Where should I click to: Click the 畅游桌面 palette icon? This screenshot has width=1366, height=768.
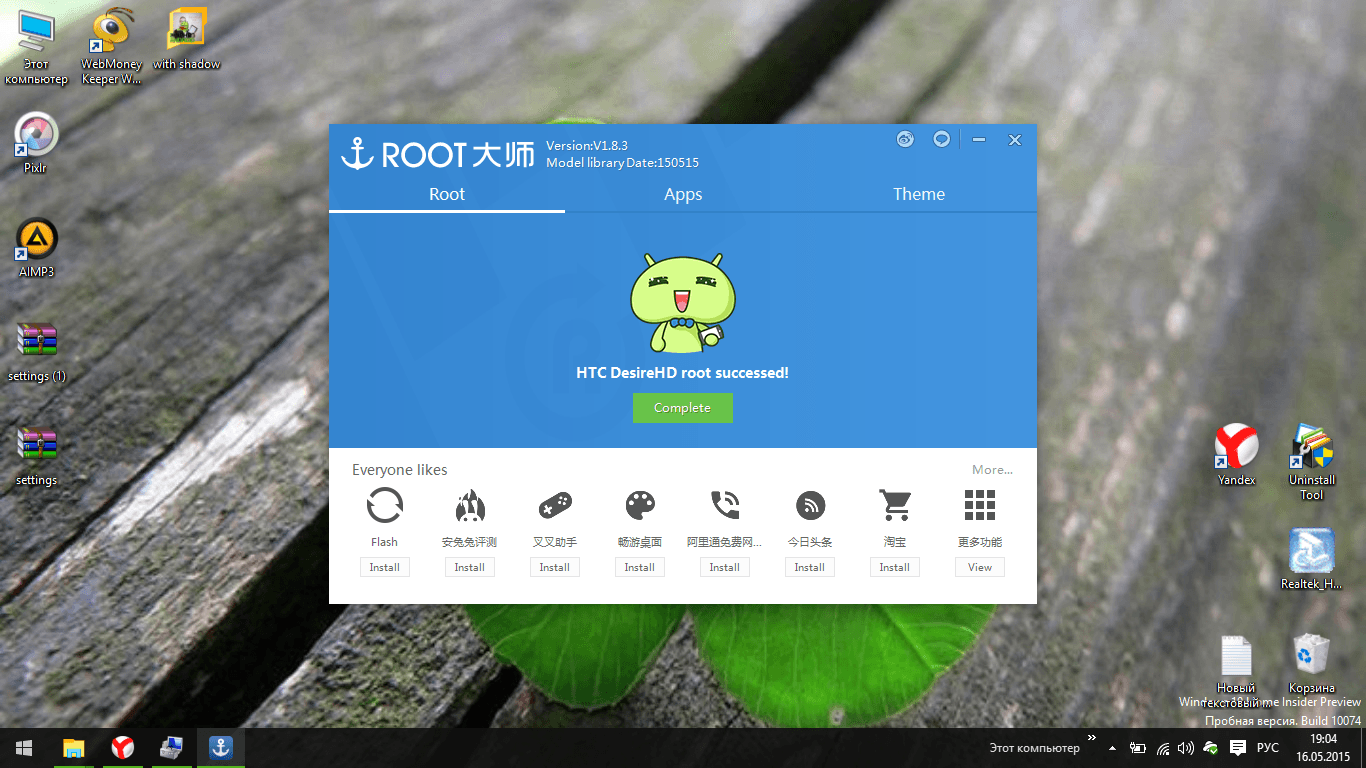pos(640,506)
